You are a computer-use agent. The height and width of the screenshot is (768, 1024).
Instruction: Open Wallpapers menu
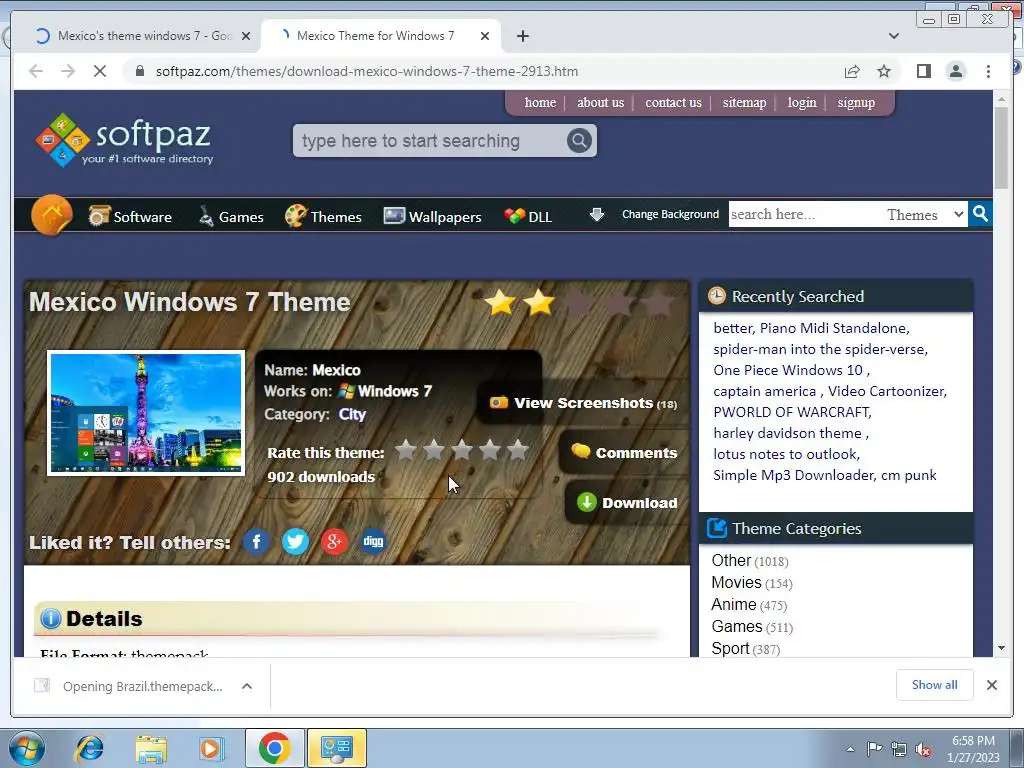coord(432,216)
